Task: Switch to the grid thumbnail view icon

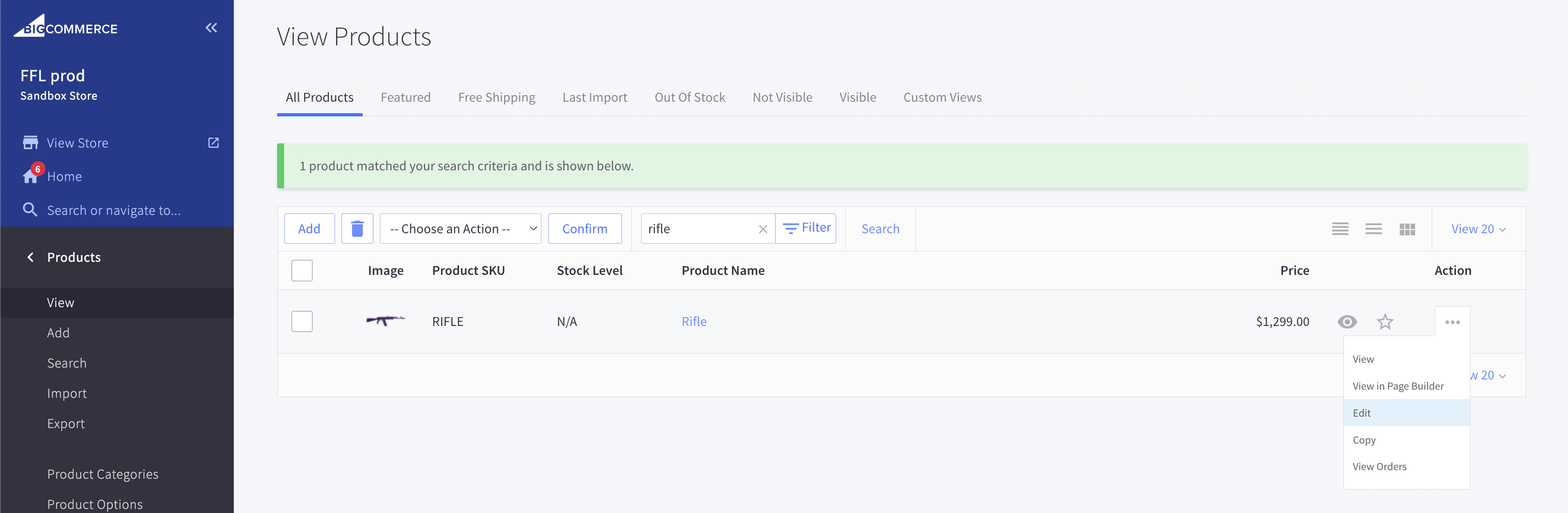Action: click(1407, 230)
